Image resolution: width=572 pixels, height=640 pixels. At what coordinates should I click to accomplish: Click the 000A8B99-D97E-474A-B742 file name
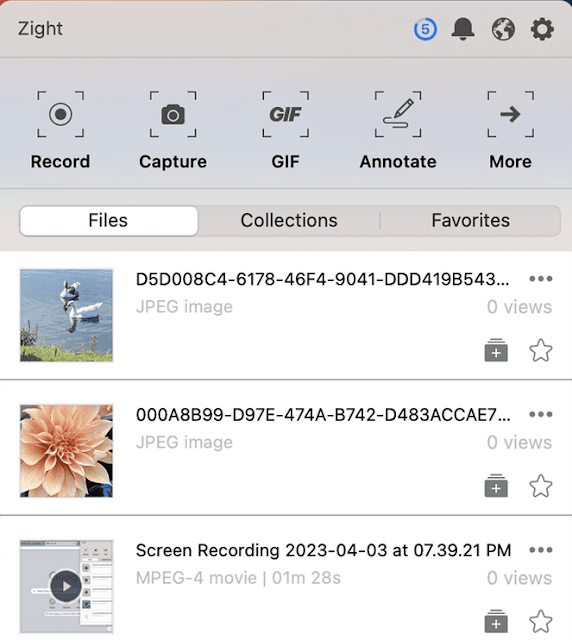tap(323, 415)
